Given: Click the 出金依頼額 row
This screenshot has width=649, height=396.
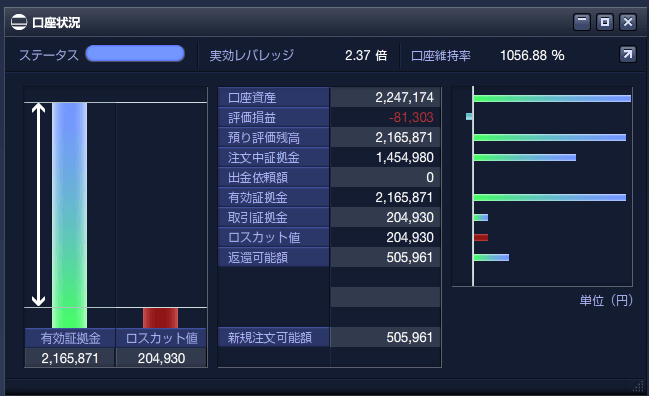Looking at the screenshot, I should pyautogui.click(x=329, y=178).
